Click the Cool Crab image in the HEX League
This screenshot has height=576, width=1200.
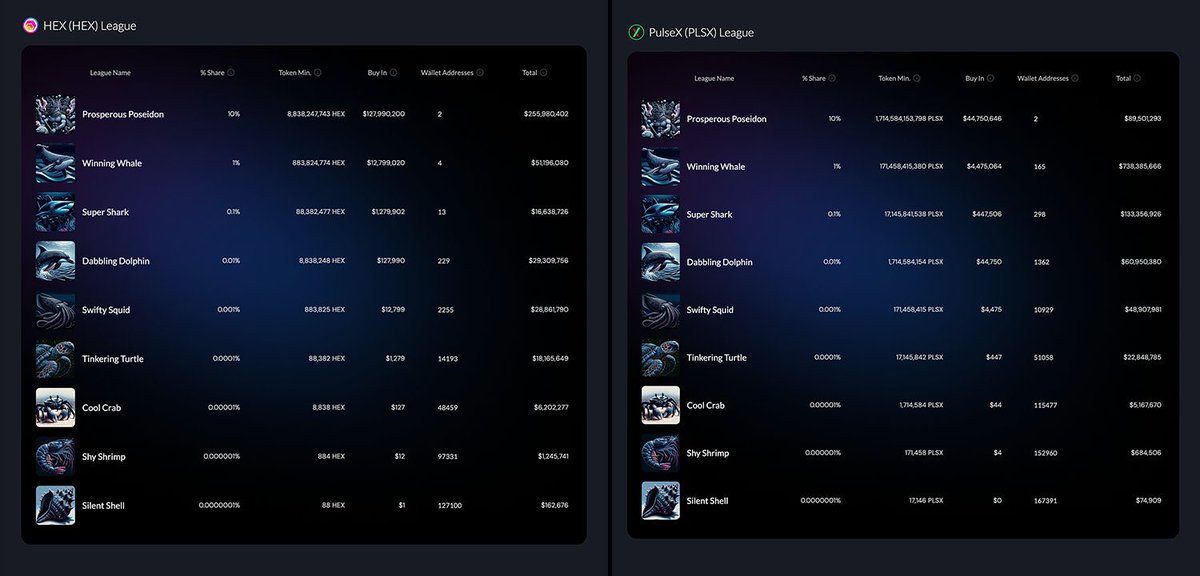click(x=55, y=408)
